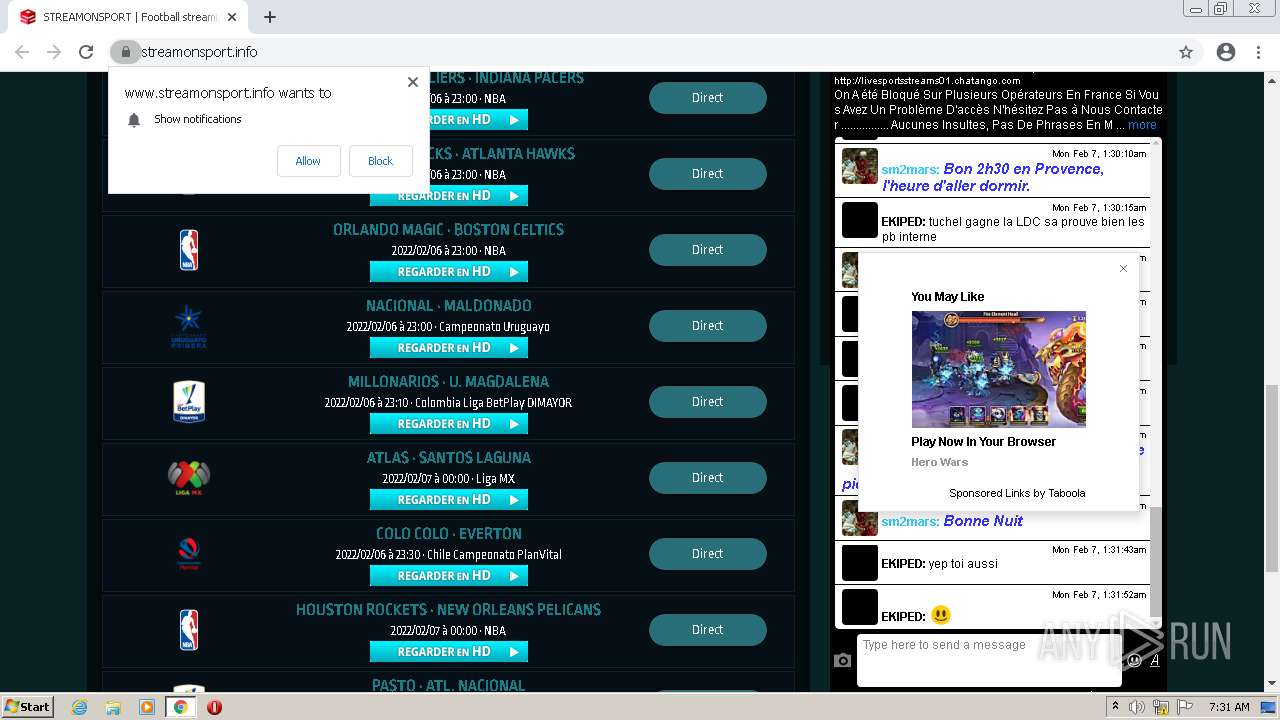Click Regarder en HD under Millonarios
1280x720 pixels.
[448, 424]
